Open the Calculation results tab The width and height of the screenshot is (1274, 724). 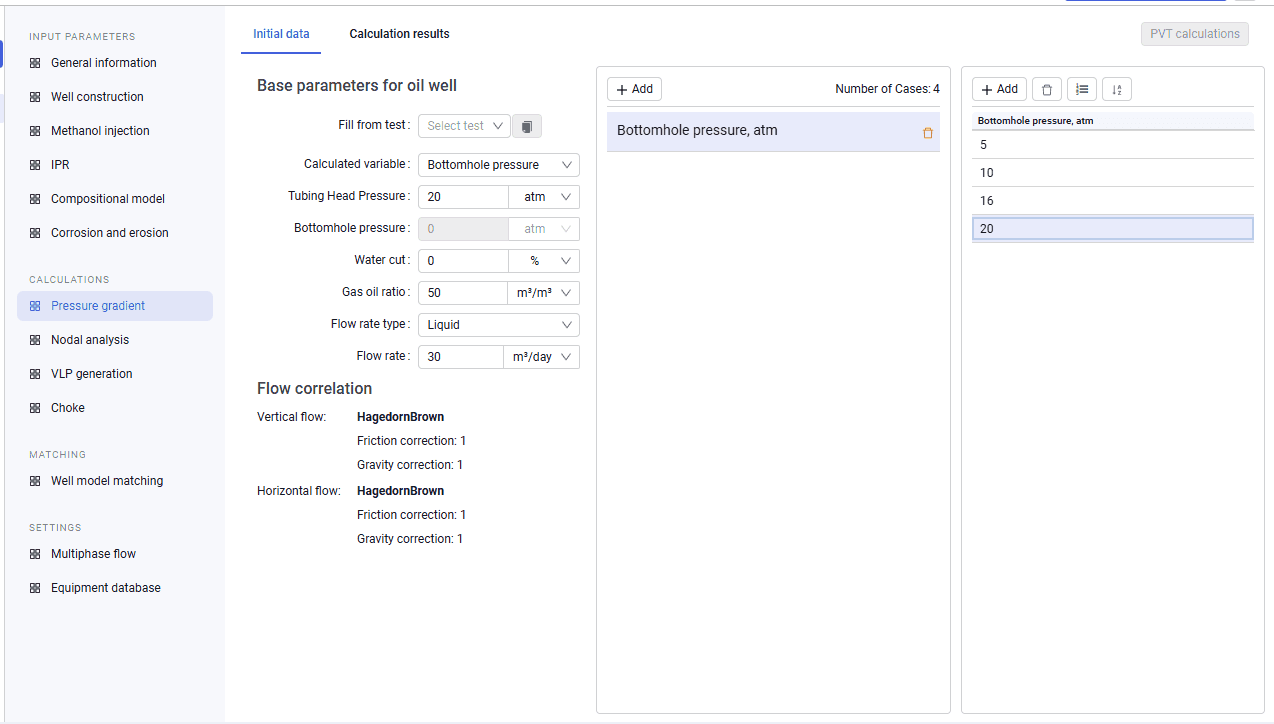[399, 34]
